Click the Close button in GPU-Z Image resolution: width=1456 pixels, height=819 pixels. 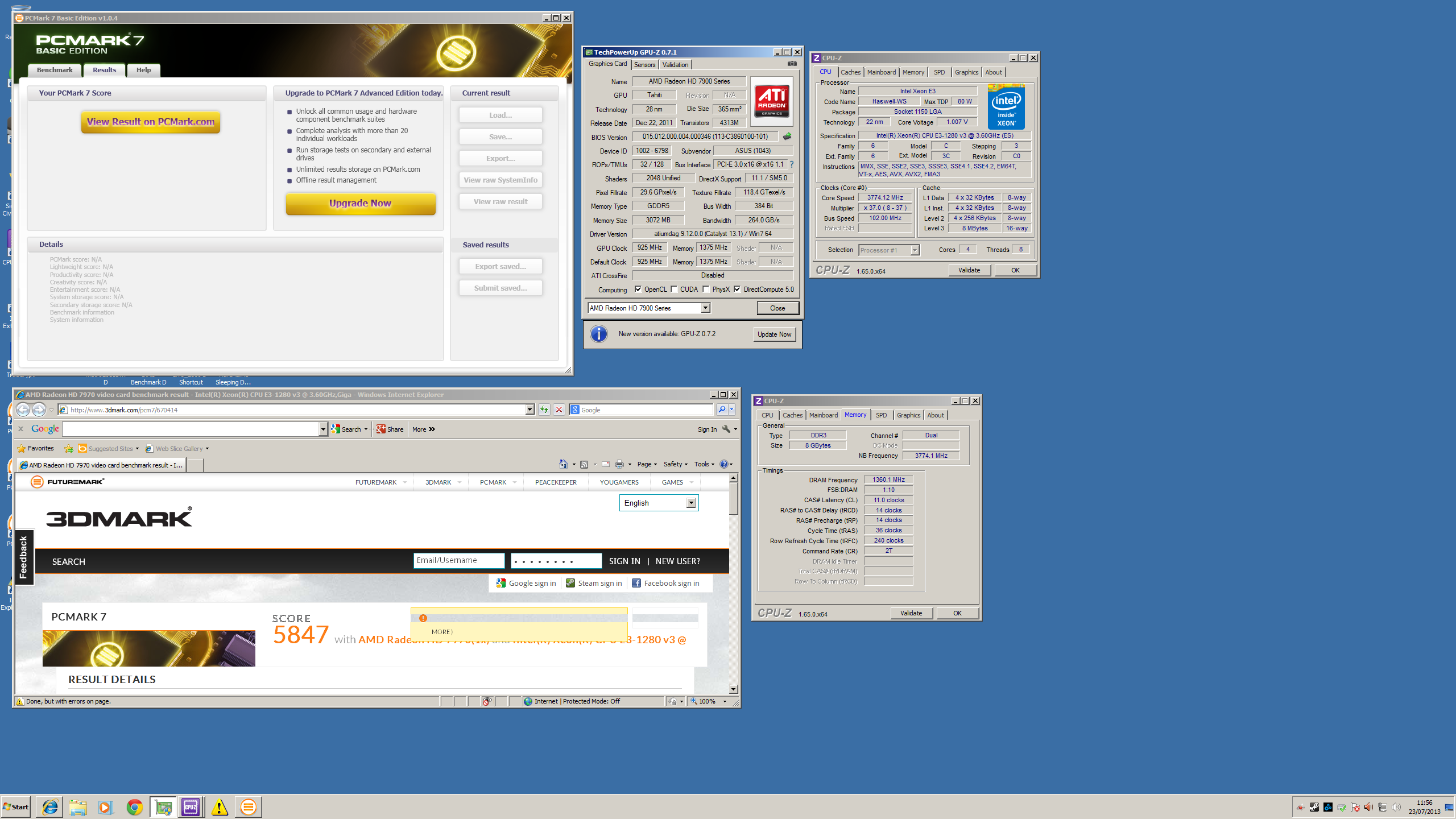777,308
